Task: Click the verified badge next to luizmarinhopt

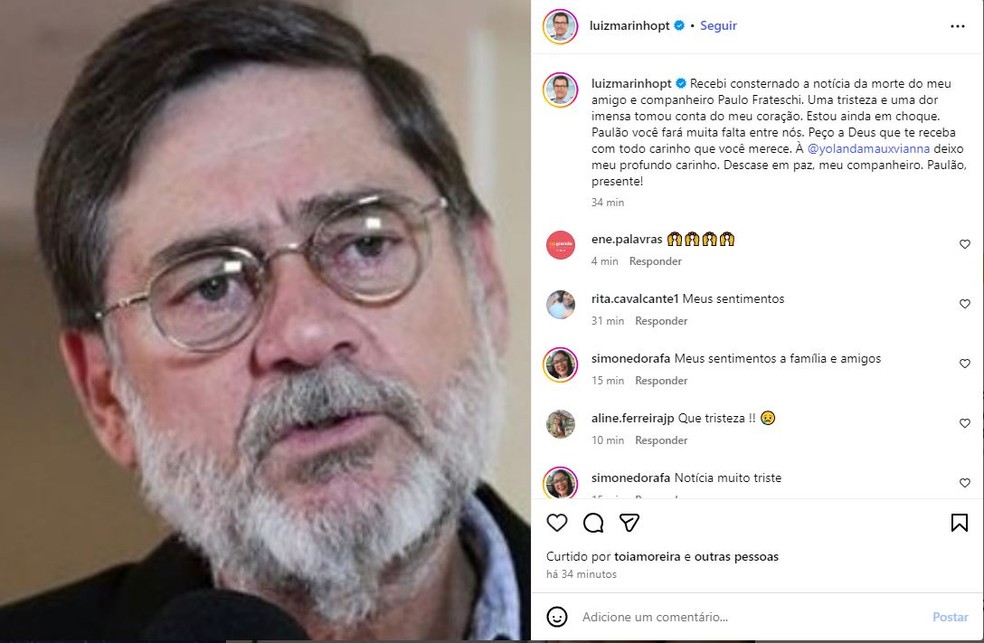Action: coord(677,26)
